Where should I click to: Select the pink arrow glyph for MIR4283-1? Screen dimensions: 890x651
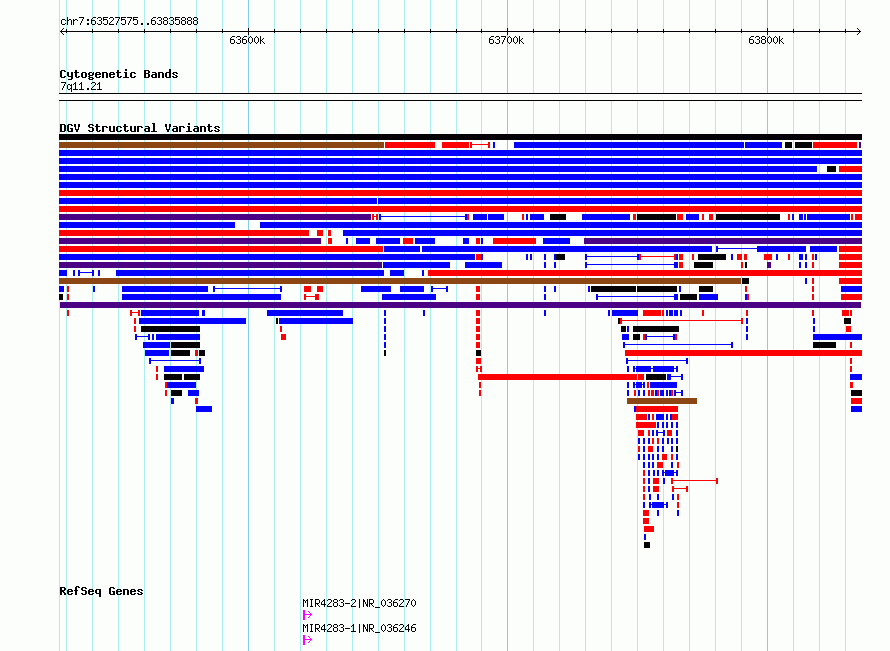coord(307,640)
